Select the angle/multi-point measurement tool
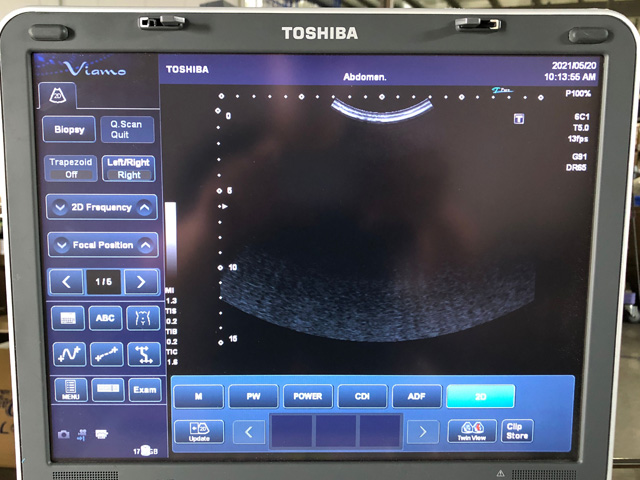 tap(144, 354)
